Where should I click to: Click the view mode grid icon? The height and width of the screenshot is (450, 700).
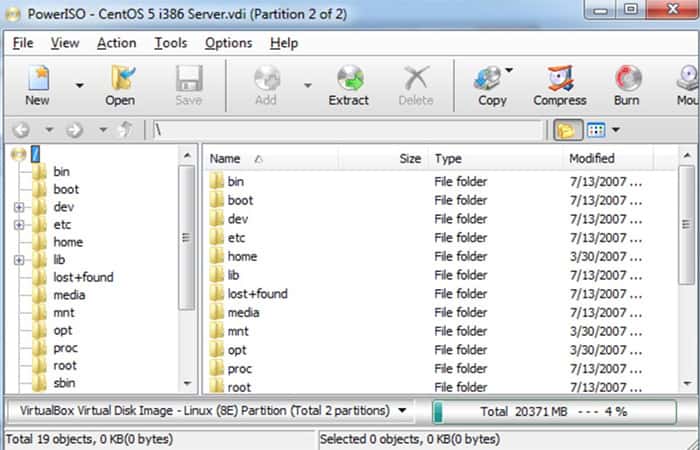click(596, 130)
